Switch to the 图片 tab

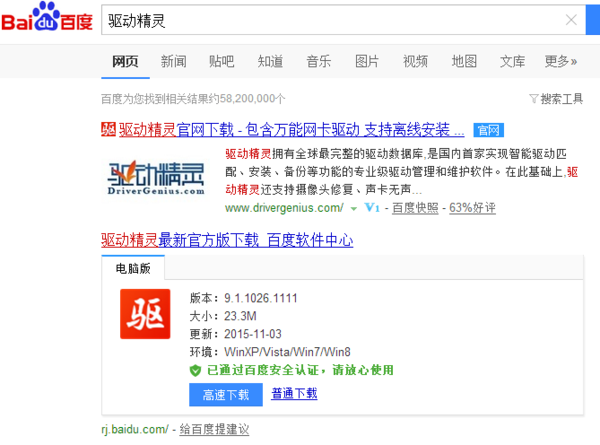tap(367, 61)
